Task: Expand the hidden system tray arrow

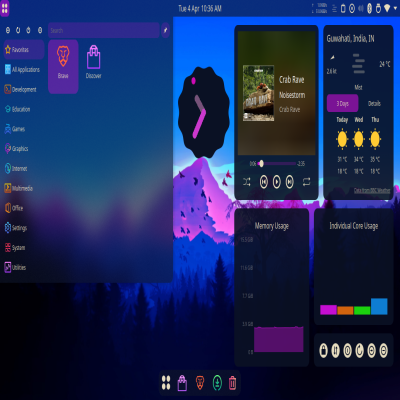Action: [x=396, y=9]
